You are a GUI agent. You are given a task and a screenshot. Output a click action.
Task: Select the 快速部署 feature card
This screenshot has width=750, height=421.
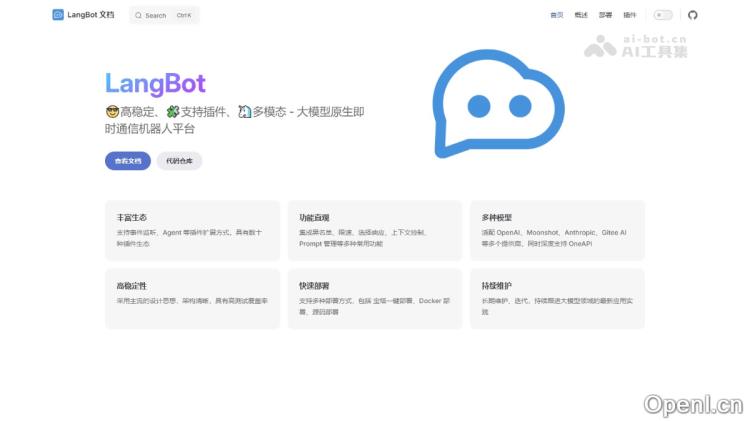[375, 299]
